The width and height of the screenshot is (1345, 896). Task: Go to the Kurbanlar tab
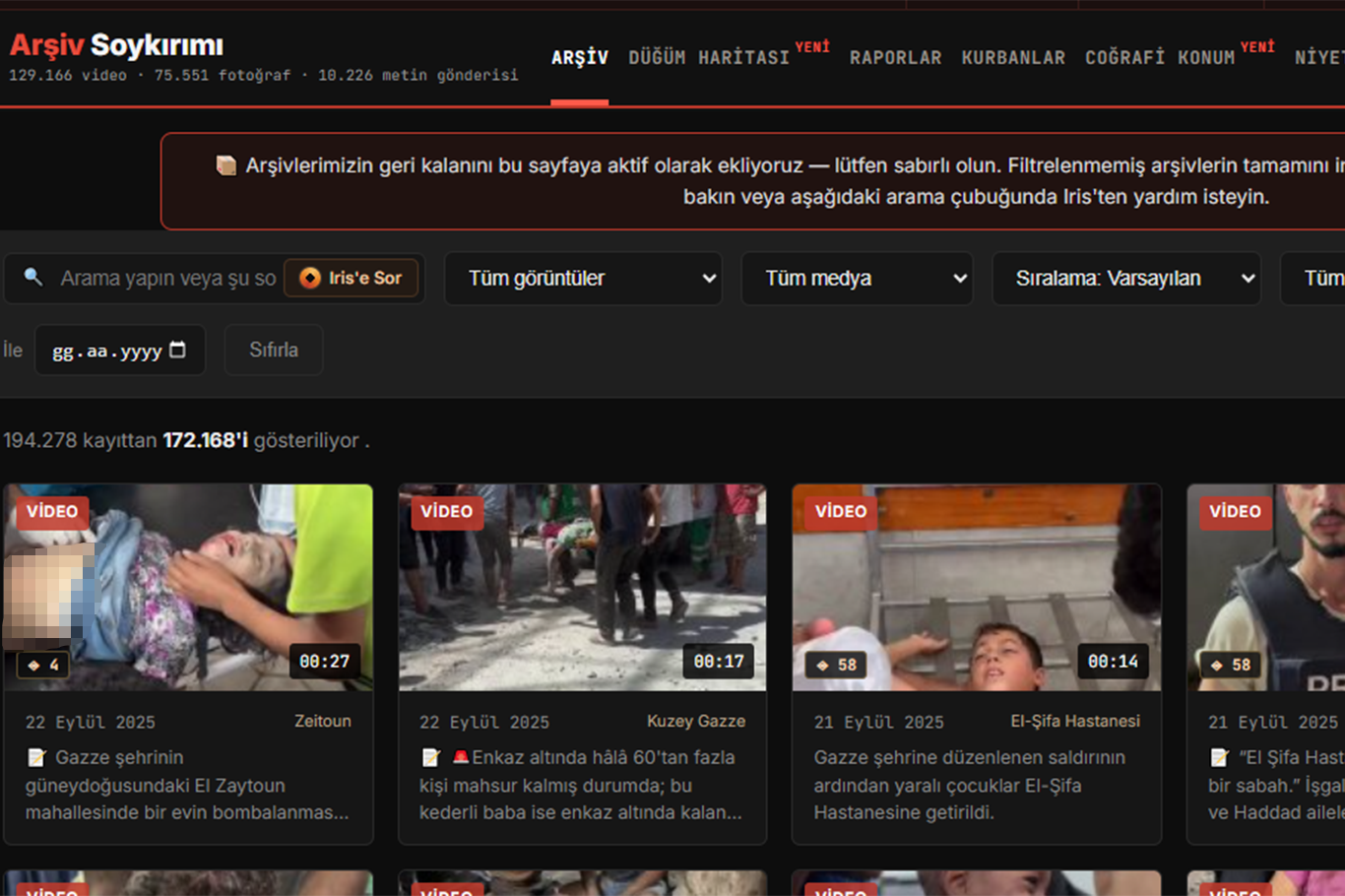click(1013, 58)
